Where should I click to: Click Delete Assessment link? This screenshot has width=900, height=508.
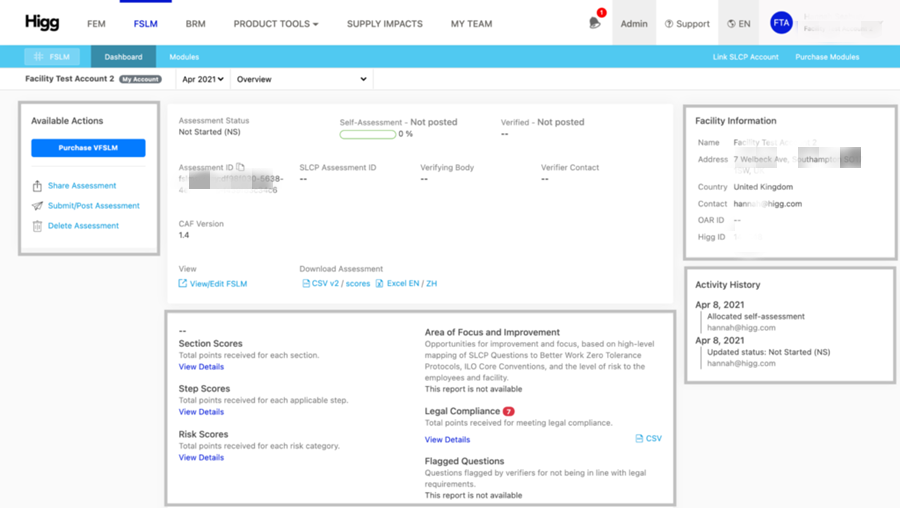pyautogui.click(x=83, y=226)
